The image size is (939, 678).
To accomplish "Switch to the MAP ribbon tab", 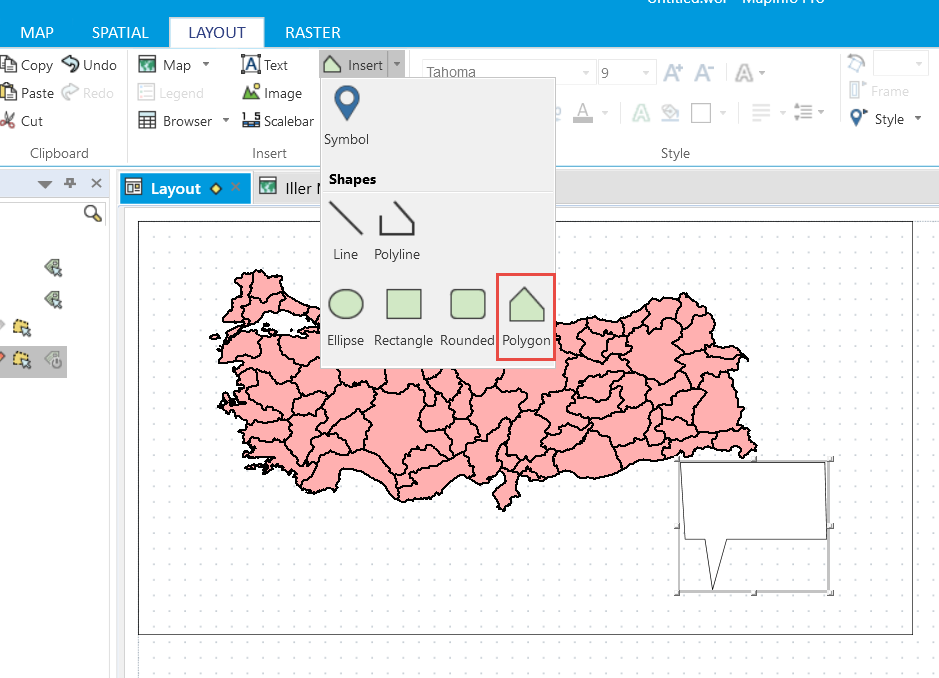I will coord(37,32).
